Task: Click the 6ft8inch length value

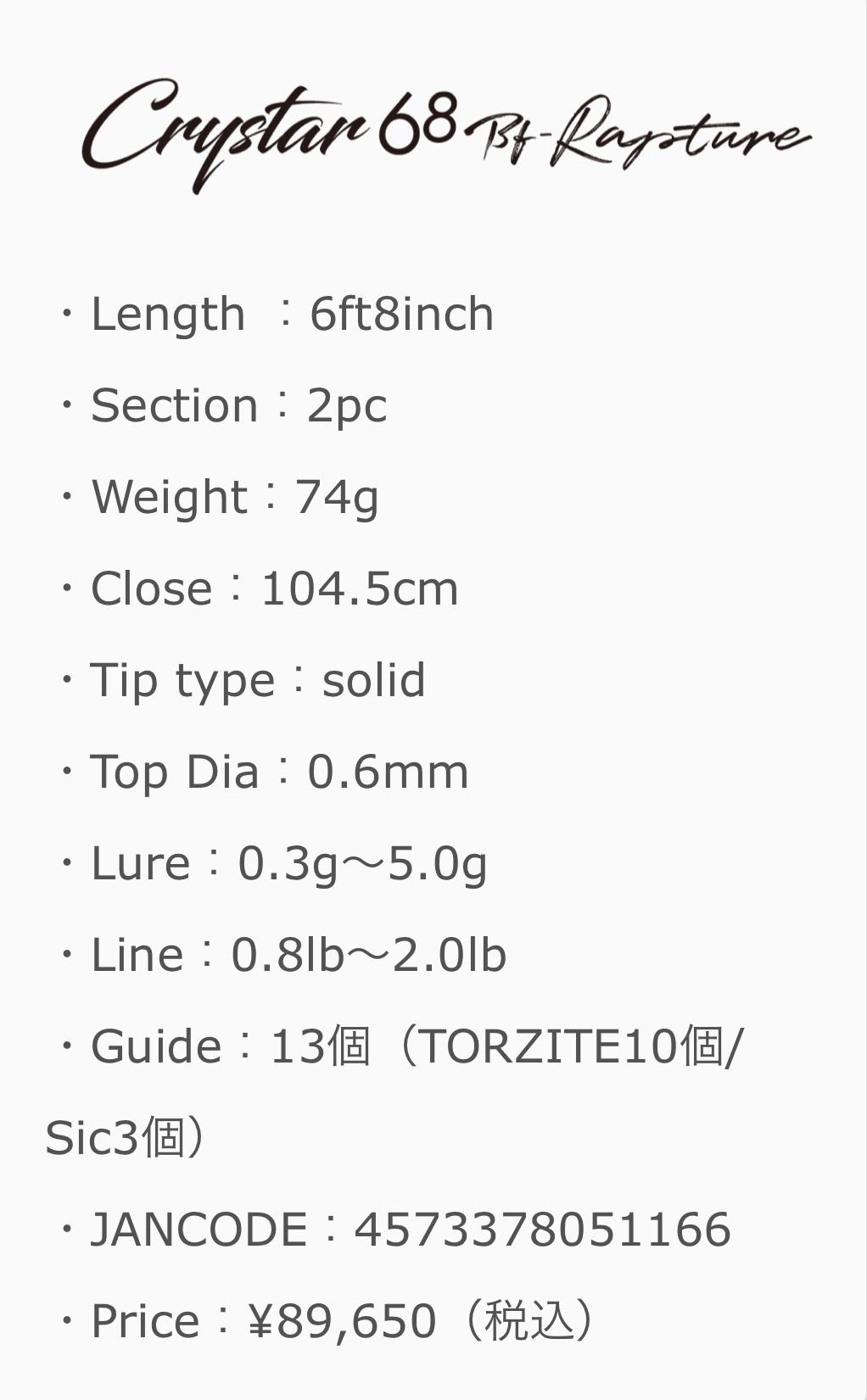Action: coord(401,315)
